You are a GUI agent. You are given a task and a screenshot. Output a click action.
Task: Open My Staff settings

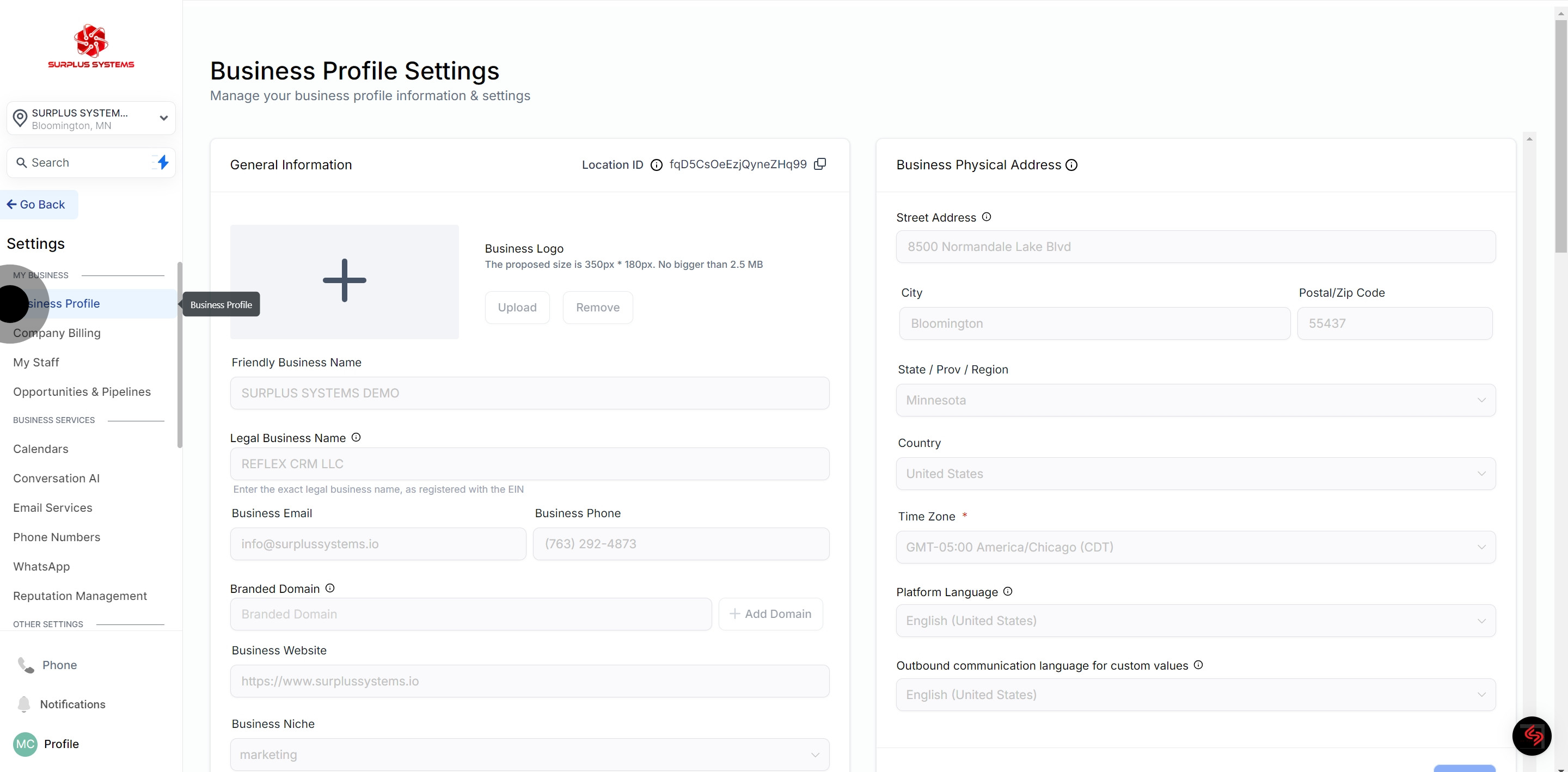36,362
